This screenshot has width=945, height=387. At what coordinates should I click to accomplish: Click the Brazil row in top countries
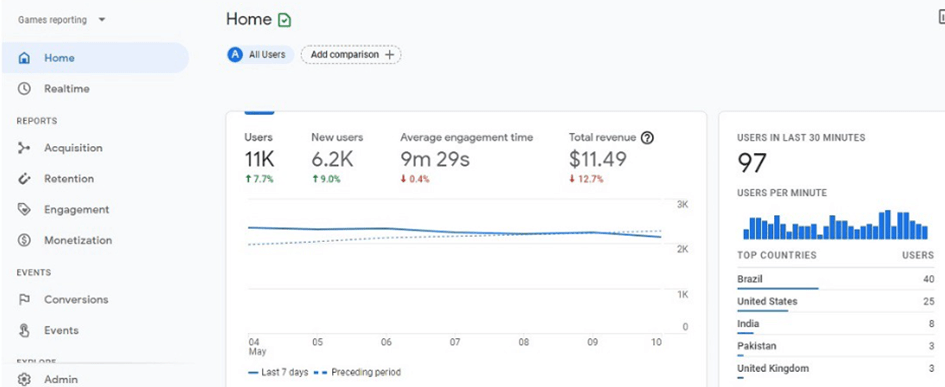point(836,280)
